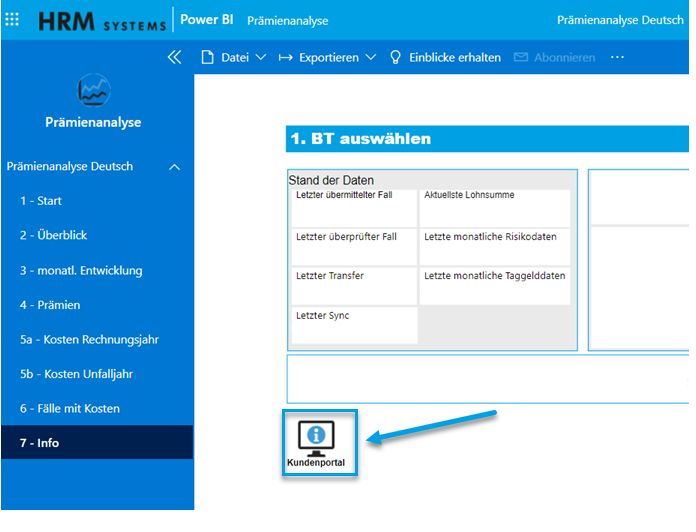This screenshot has height=532, width=696.
Task: Click the Kundenportal monitor icon
Action: (x=319, y=440)
